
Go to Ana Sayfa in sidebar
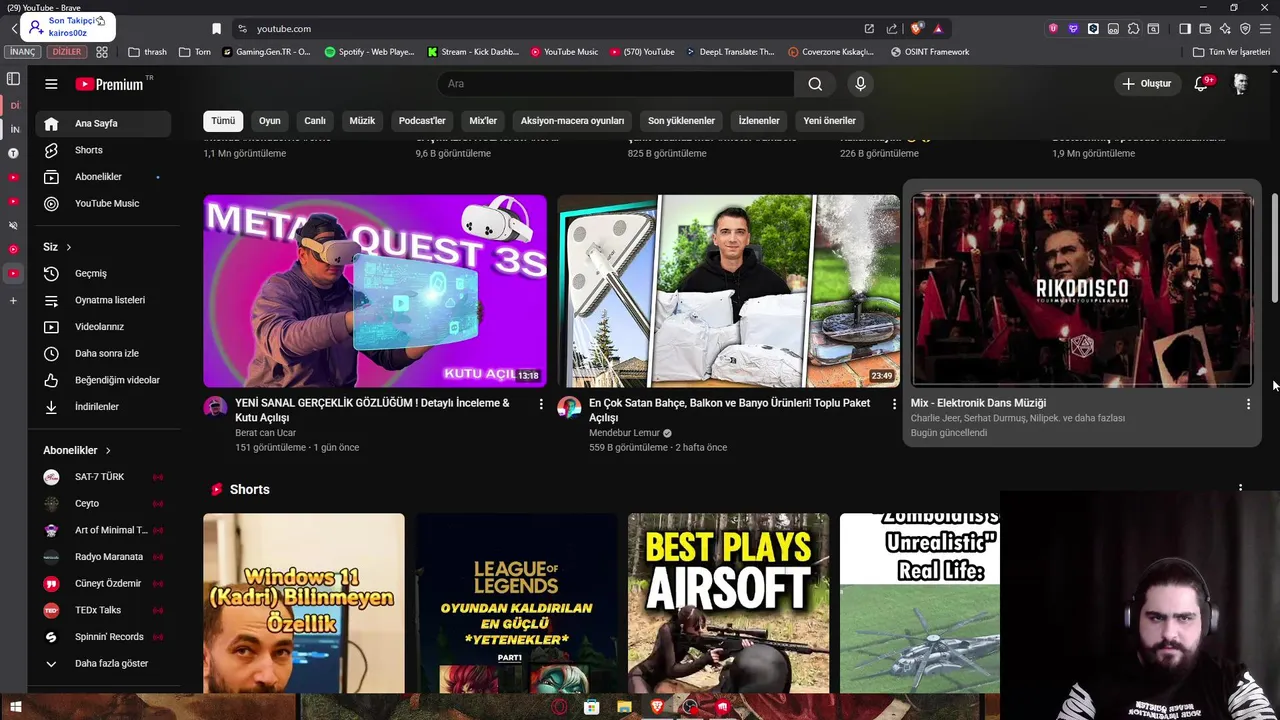click(103, 123)
